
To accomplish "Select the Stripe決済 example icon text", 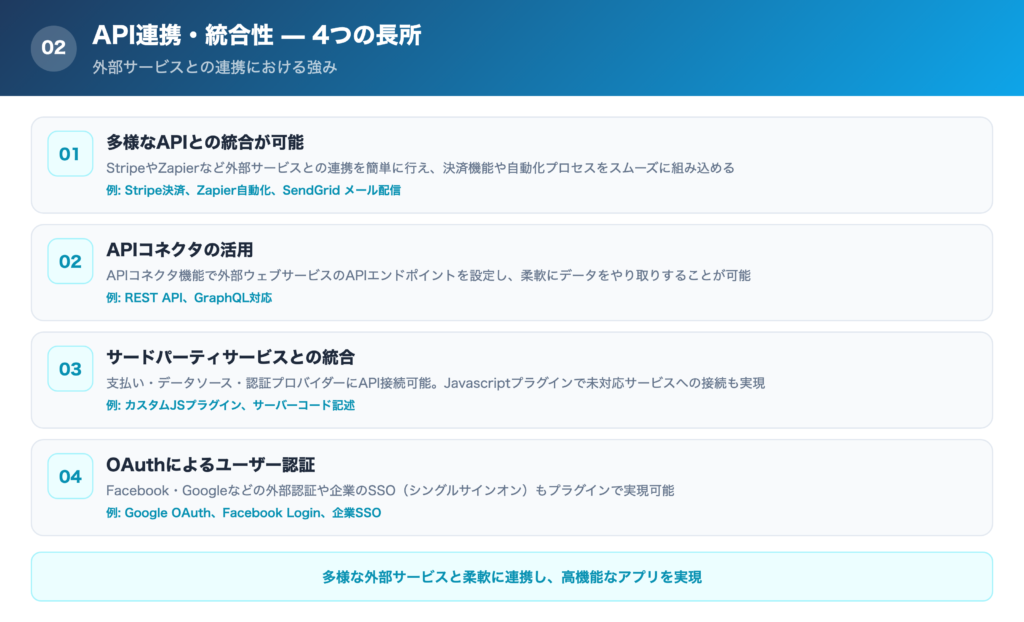I will (x=155, y=189).
